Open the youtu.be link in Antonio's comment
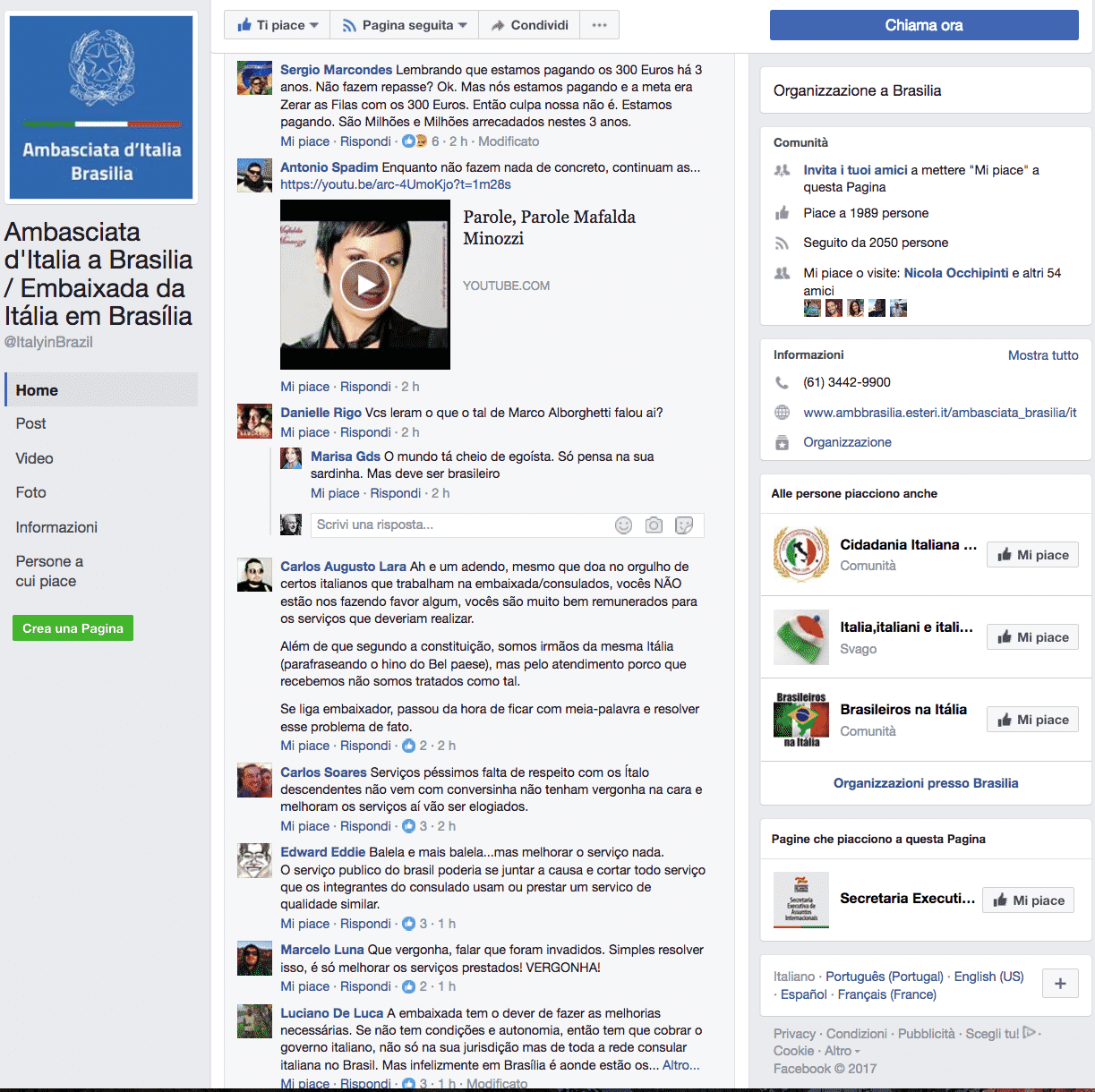 (396, 184)
